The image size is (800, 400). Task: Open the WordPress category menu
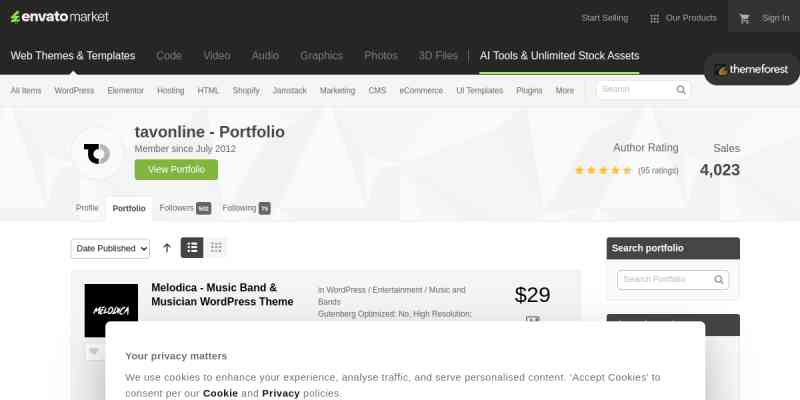[x=74, y=90]
